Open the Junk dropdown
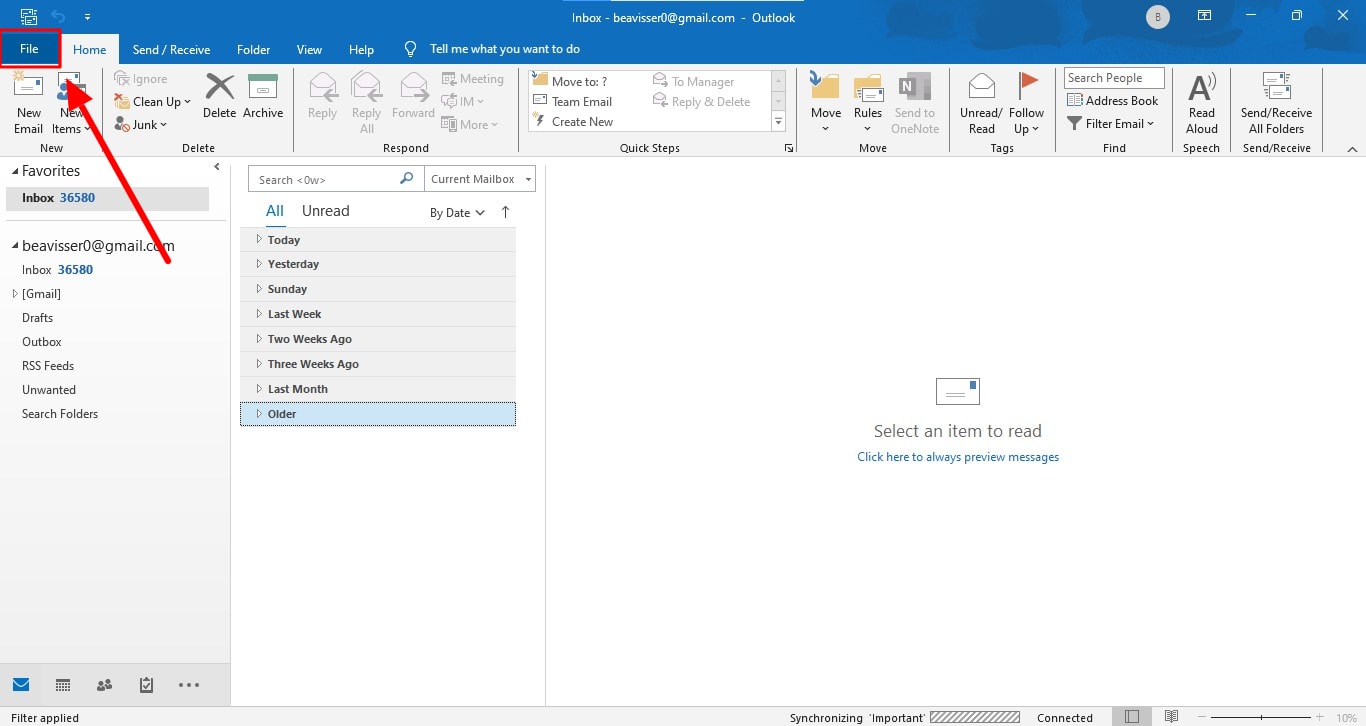 [x=141, y=125]
